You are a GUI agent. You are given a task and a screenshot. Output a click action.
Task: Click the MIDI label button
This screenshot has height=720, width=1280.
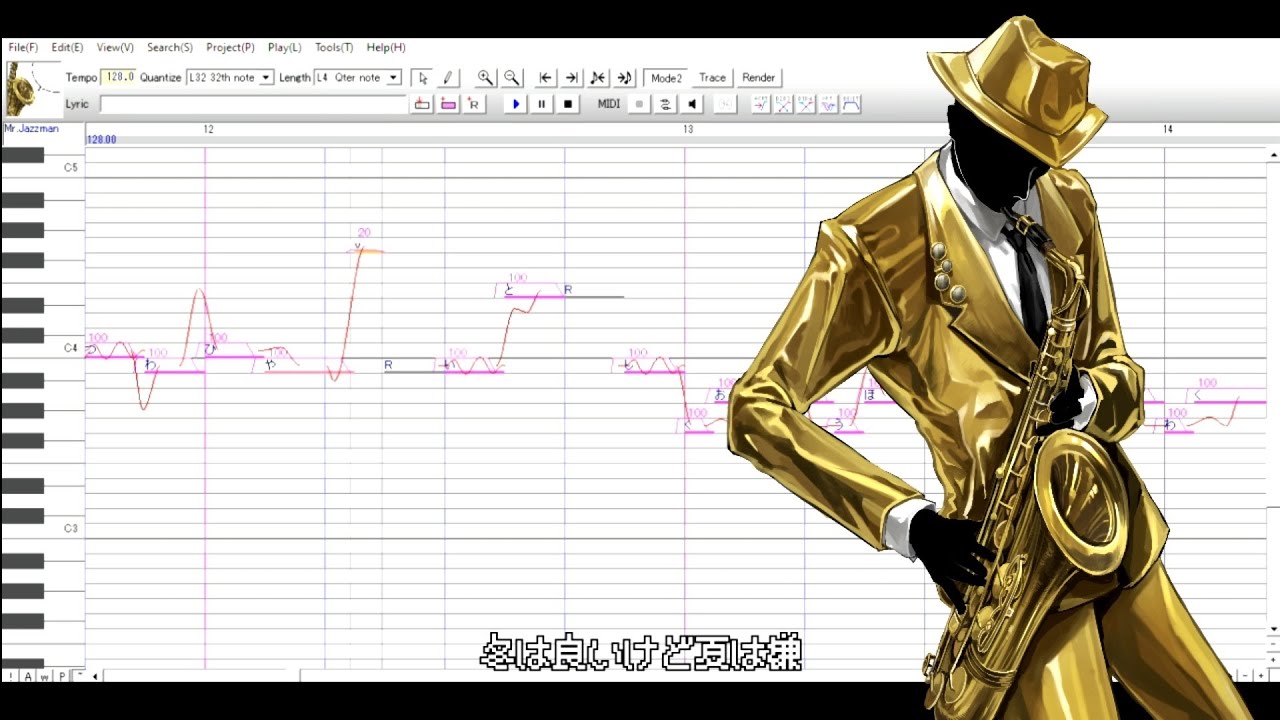pyautogui.click(x=609, y=104)
